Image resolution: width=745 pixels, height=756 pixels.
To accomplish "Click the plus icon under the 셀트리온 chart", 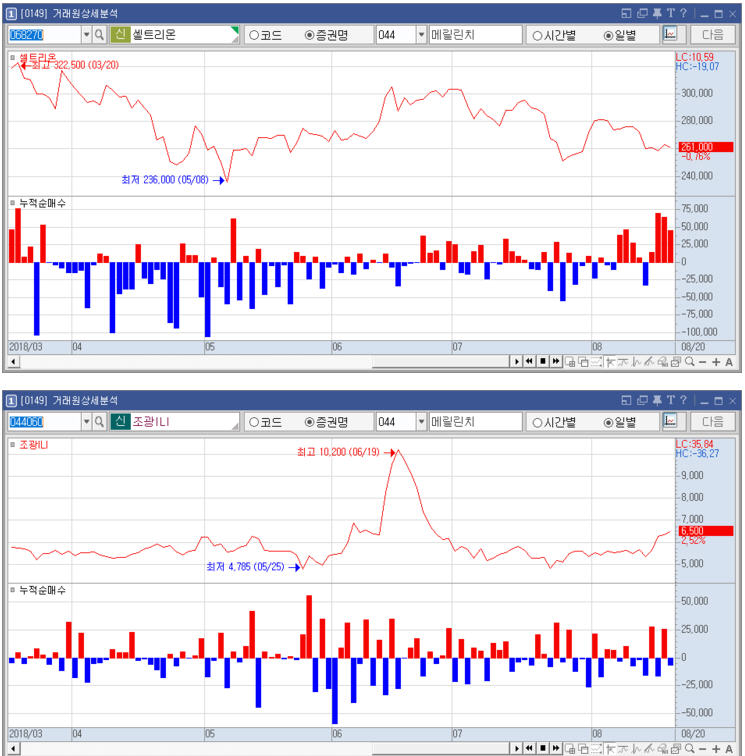I will tap(716, 361).
